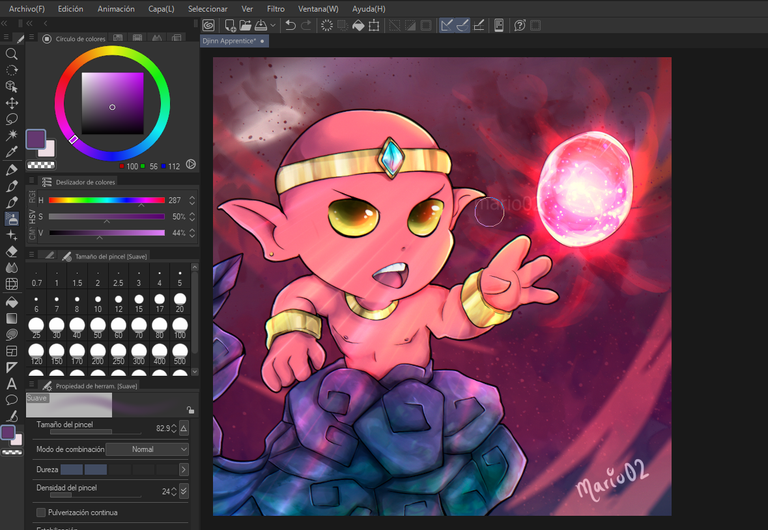The width and height of the screenshot is (768, 530).
Task: Select the transparent color swatch
Action: tap(40, 164)
